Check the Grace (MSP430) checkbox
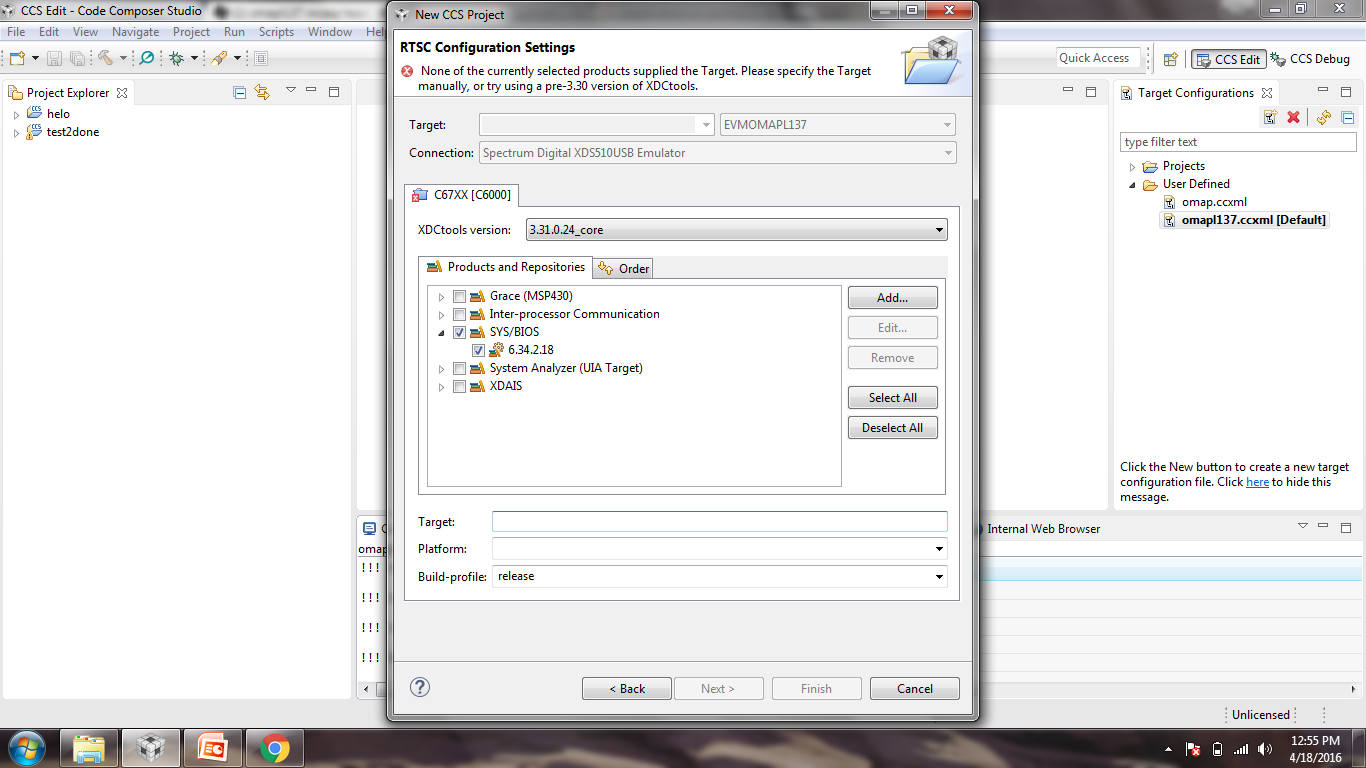 [459, 296]
